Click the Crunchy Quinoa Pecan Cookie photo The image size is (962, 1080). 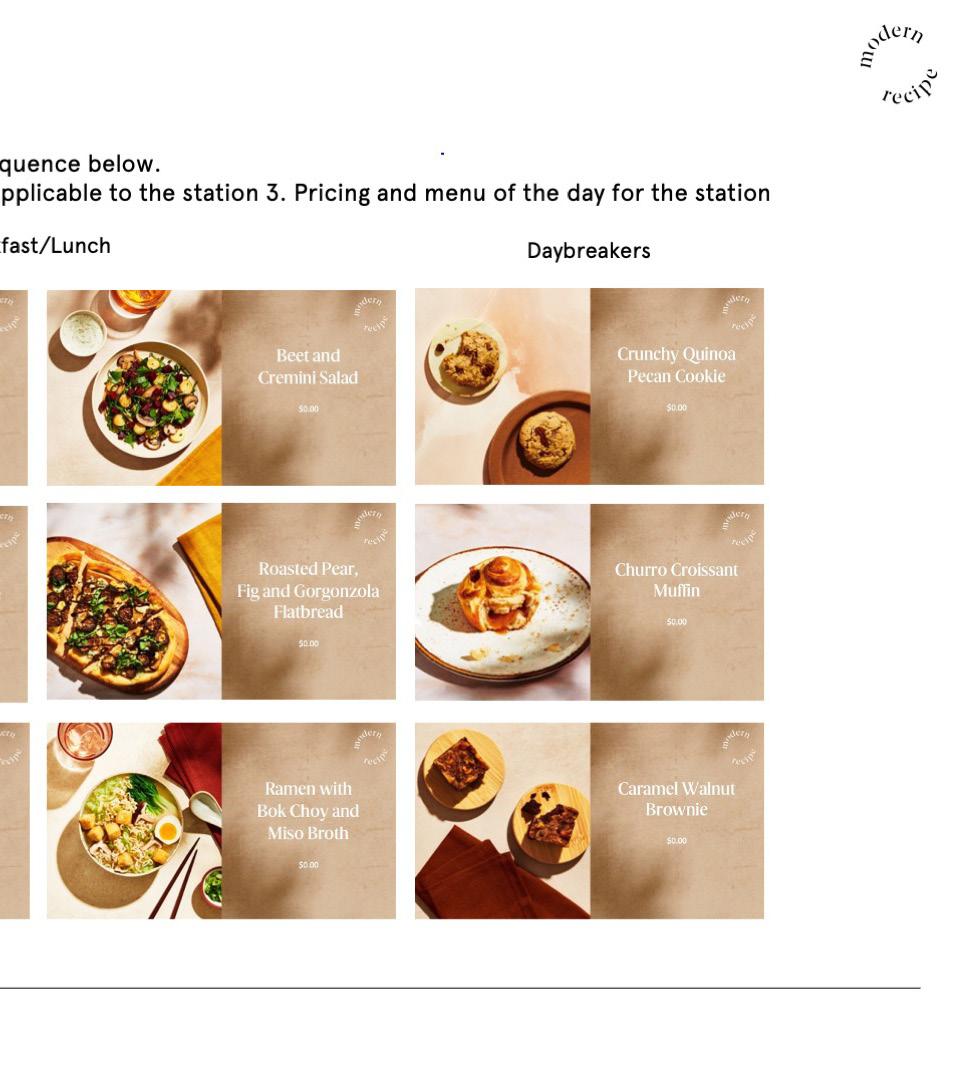coord(503,386)
